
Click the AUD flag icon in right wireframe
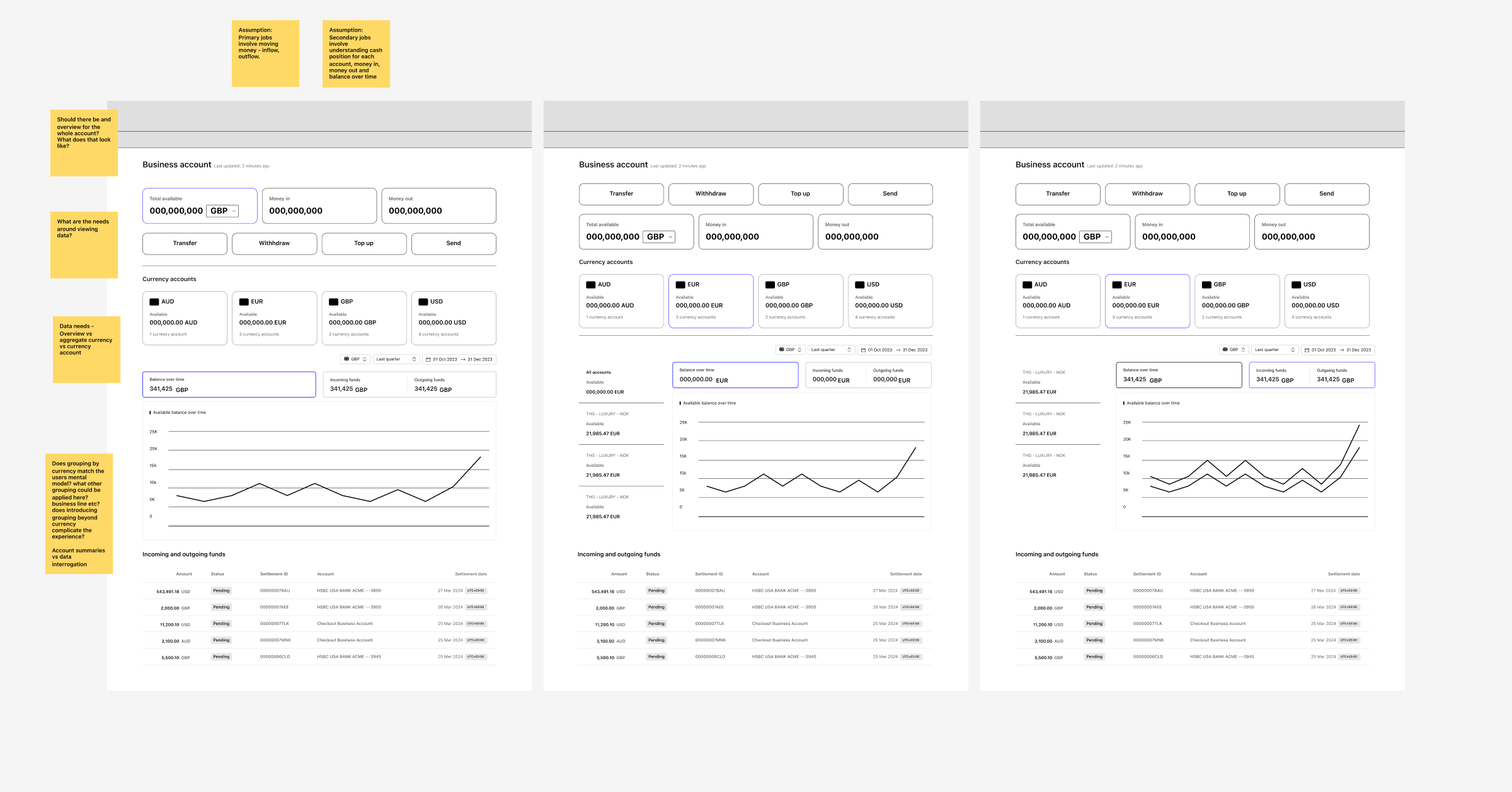[1028, 285]
